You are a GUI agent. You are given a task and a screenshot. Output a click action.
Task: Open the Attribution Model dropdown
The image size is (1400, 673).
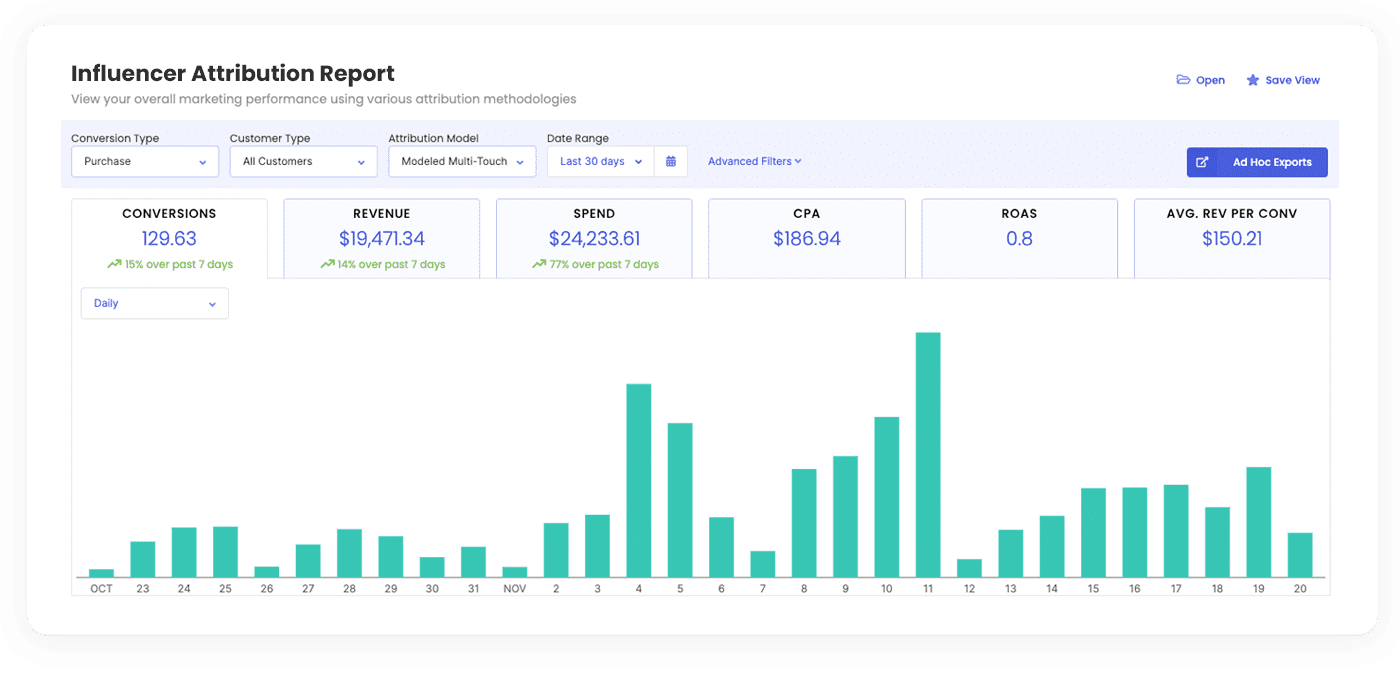461,161
